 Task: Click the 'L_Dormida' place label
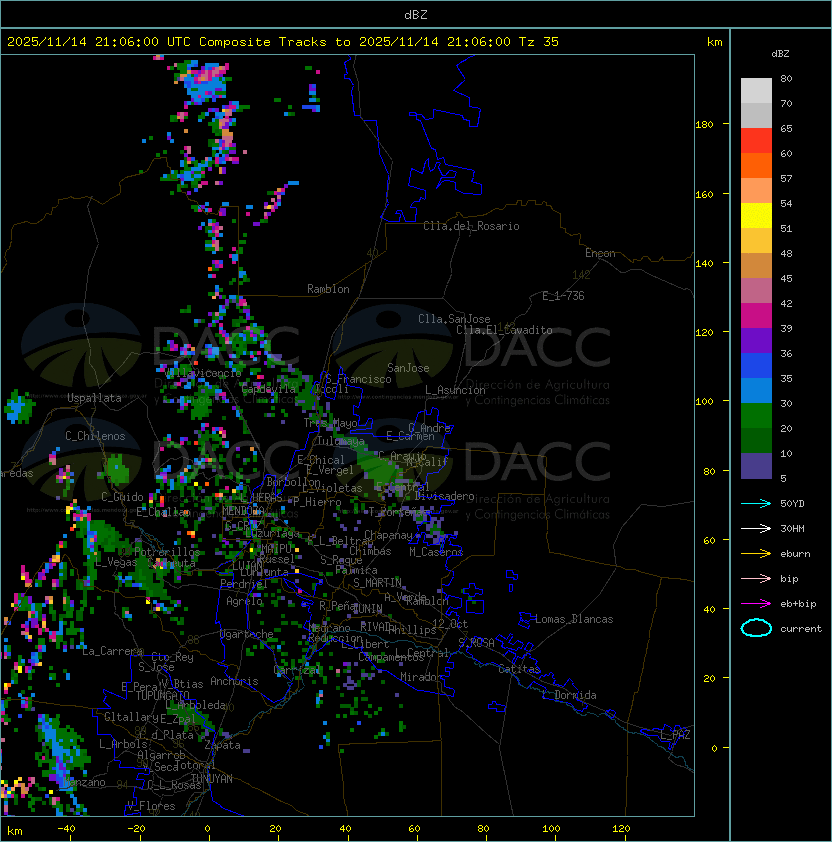pos(569,695)
